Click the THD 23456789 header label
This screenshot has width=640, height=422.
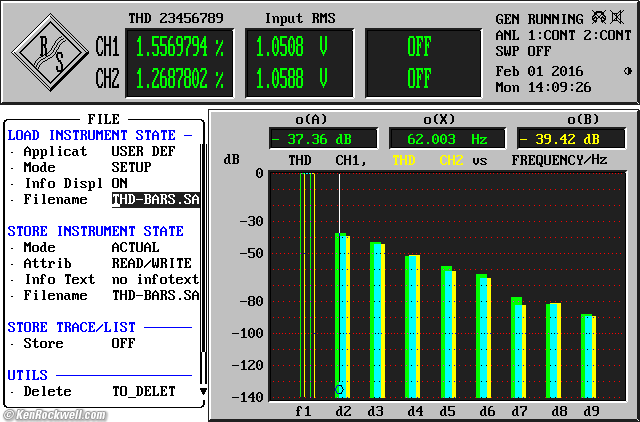(176, 18)
